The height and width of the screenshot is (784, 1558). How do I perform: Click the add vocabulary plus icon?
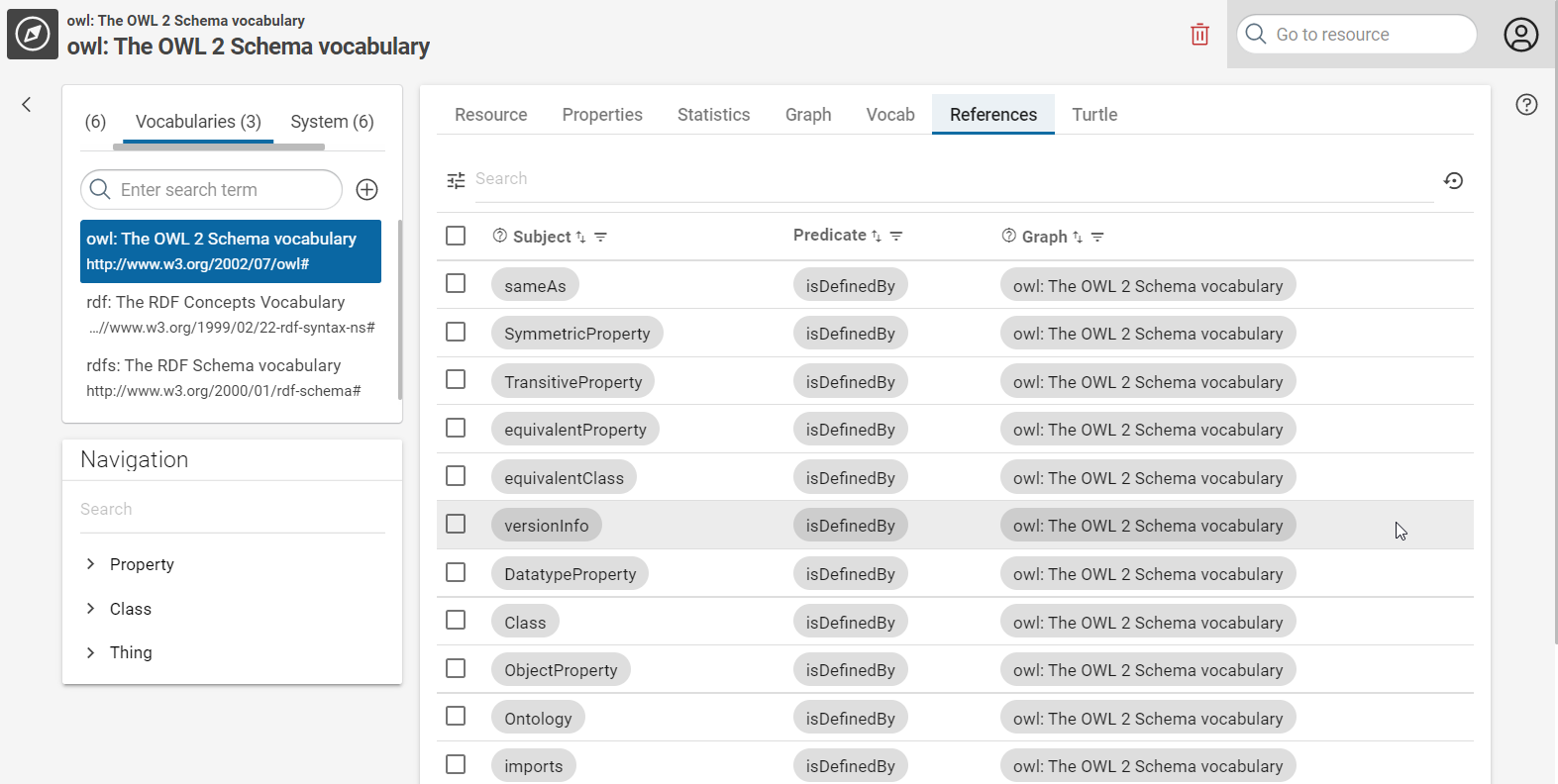[x=366, y=190]
